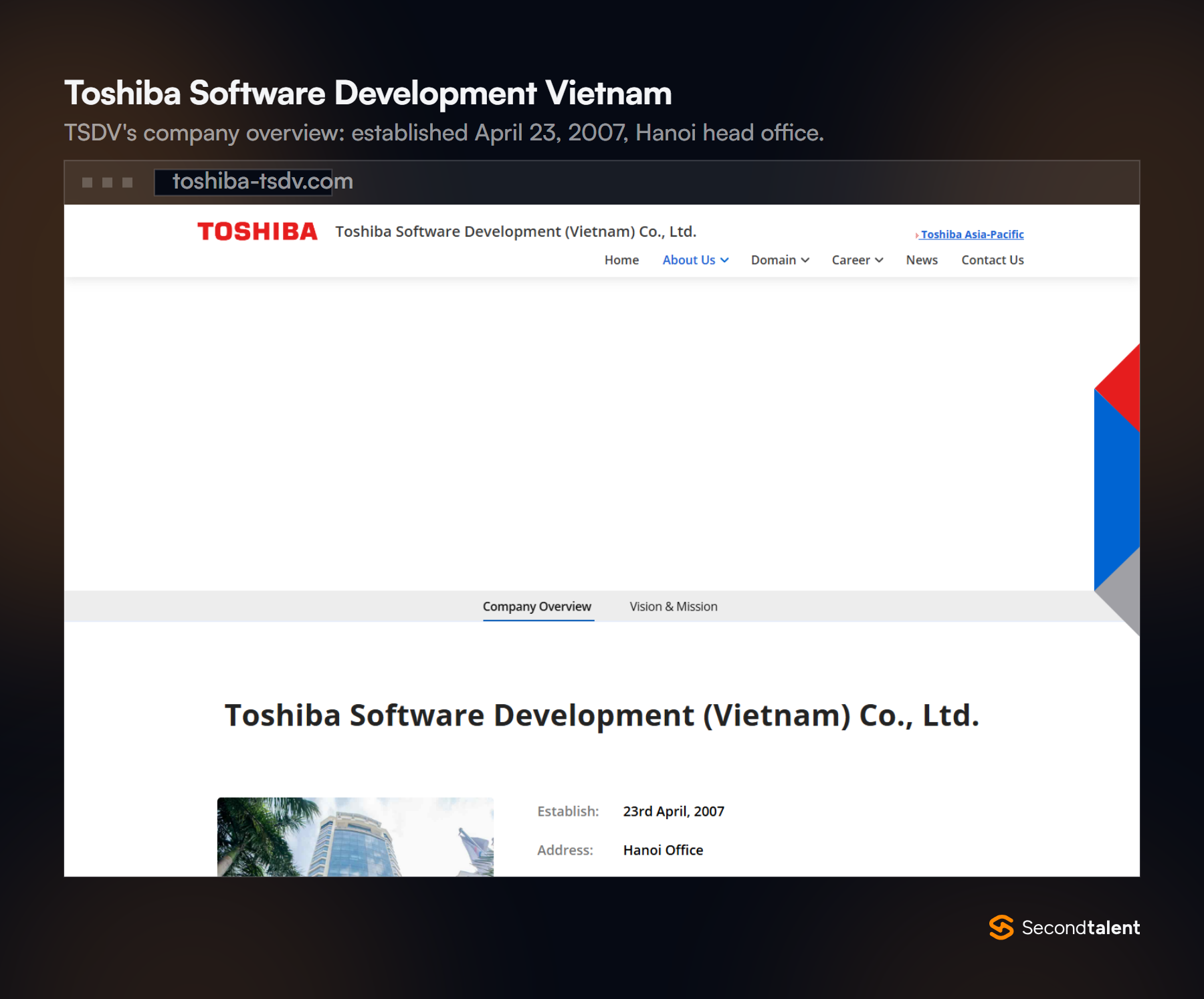This screenshot has width=1204, height=999.
Task: Click the office building photo thumbnail
Action: [x=355, y=837]
